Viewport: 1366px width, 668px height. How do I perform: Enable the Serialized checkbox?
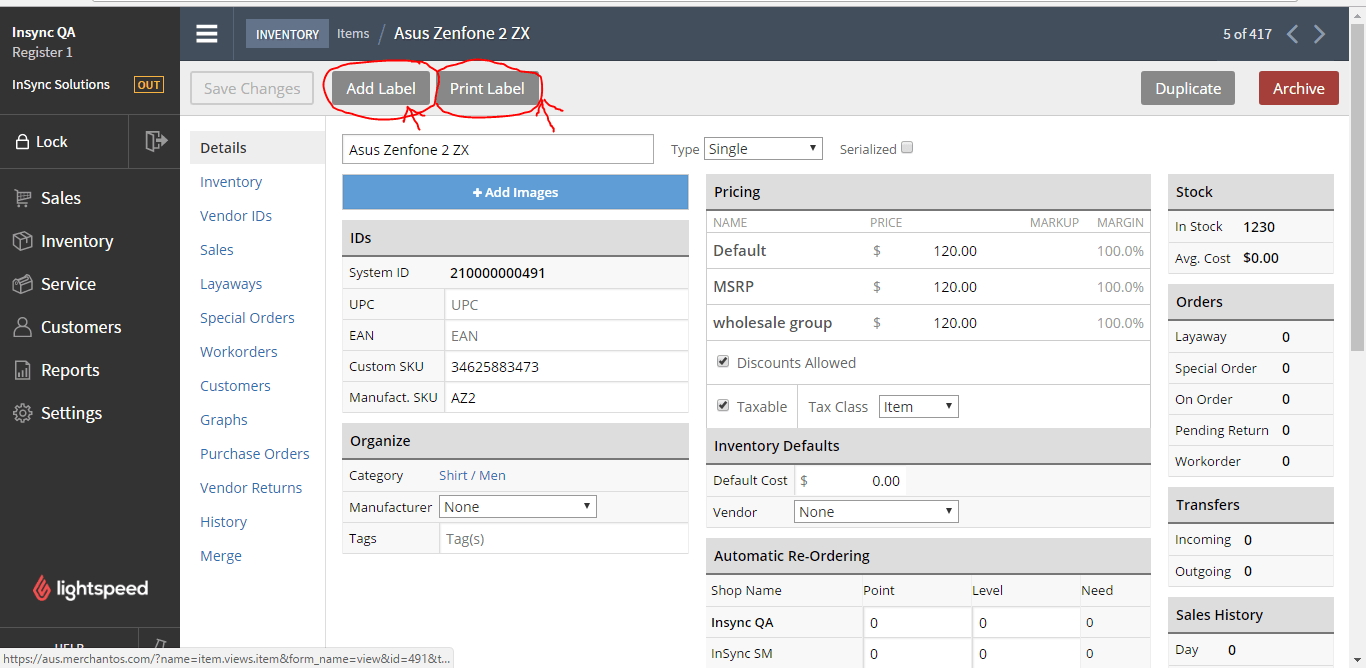907,148
